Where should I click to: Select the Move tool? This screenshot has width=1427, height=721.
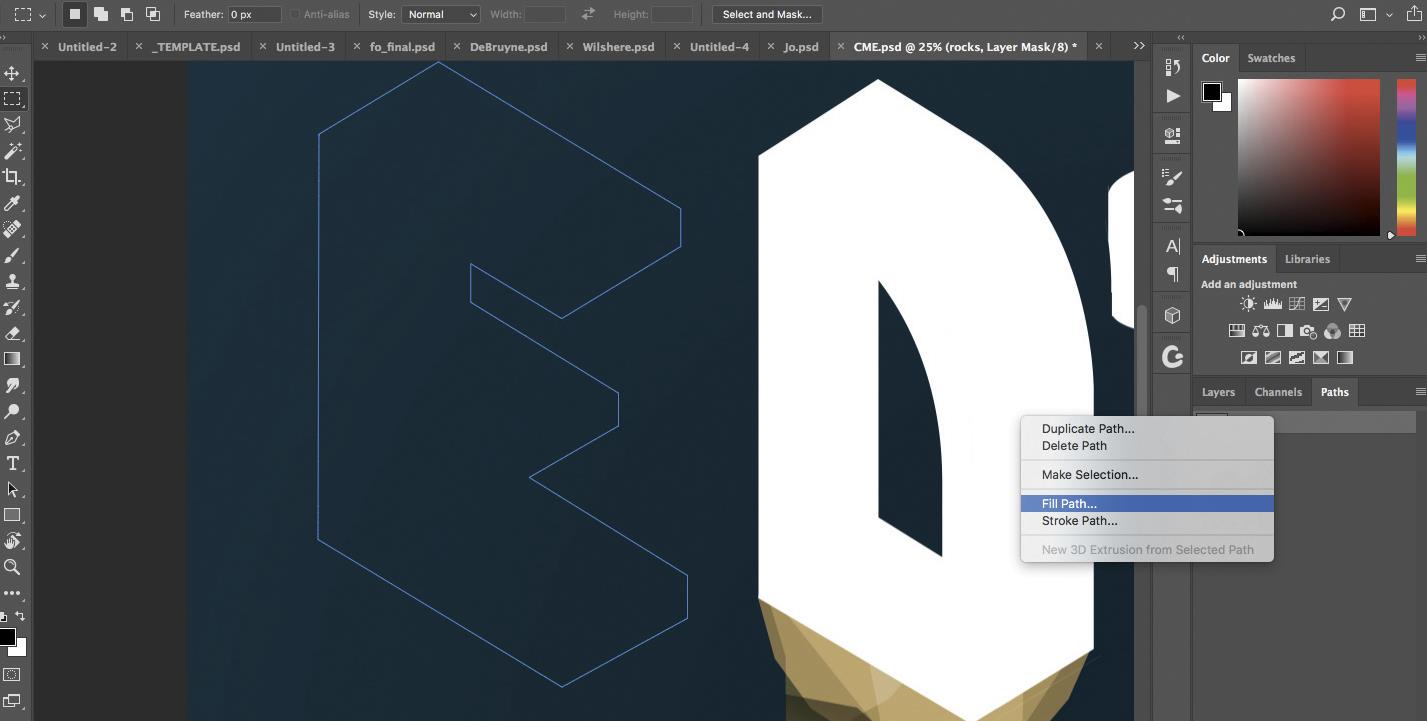pyautogui.click(x=13, y=73)
